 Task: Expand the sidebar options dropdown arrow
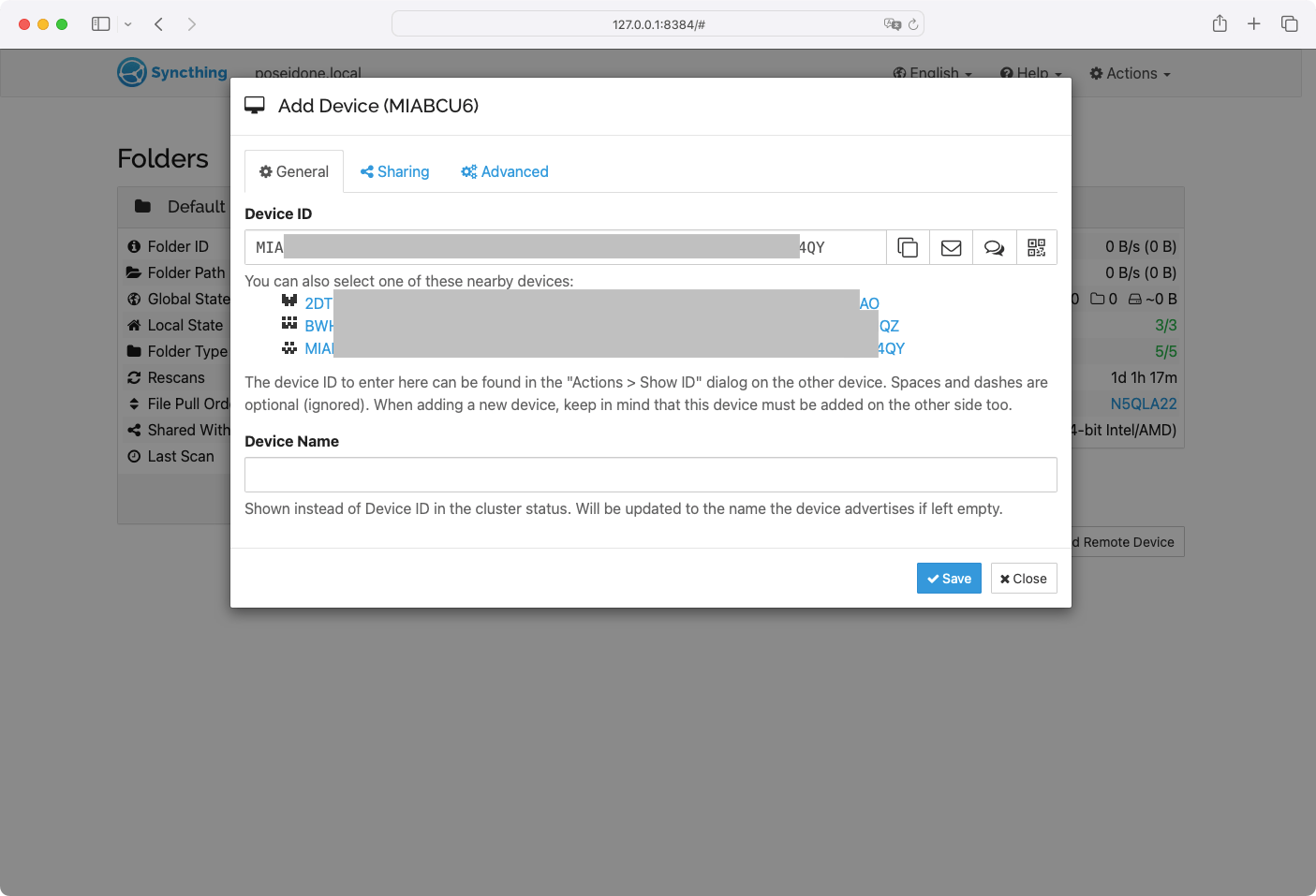coord(128,24)
